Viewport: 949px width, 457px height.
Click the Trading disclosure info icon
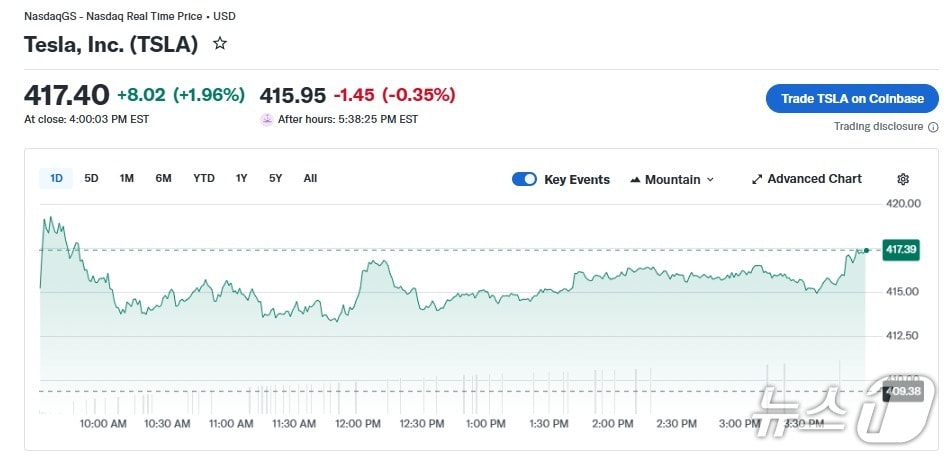(933, 127)
